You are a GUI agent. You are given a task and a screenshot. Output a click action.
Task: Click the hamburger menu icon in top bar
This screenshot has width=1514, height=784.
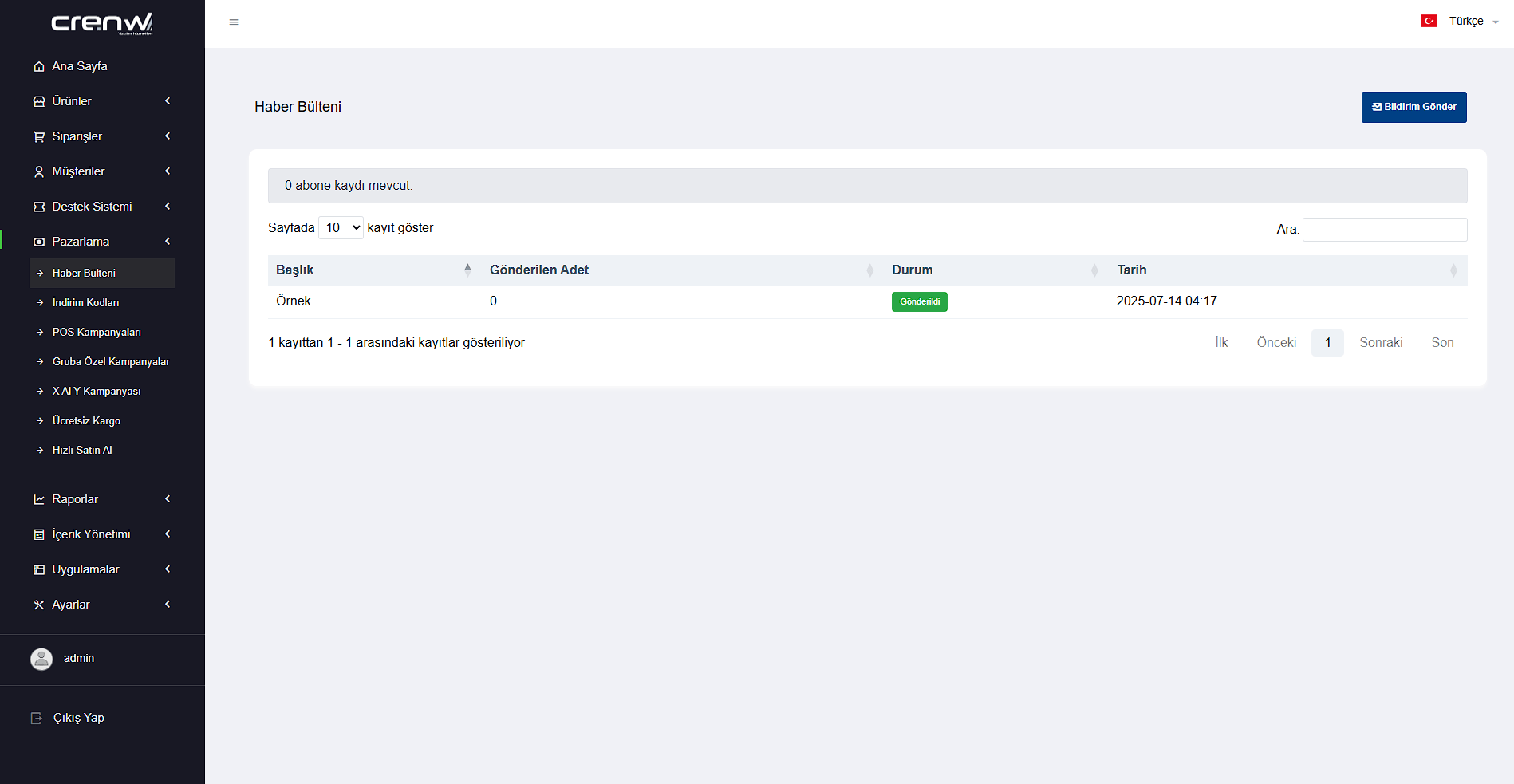(x=234, y=22)
